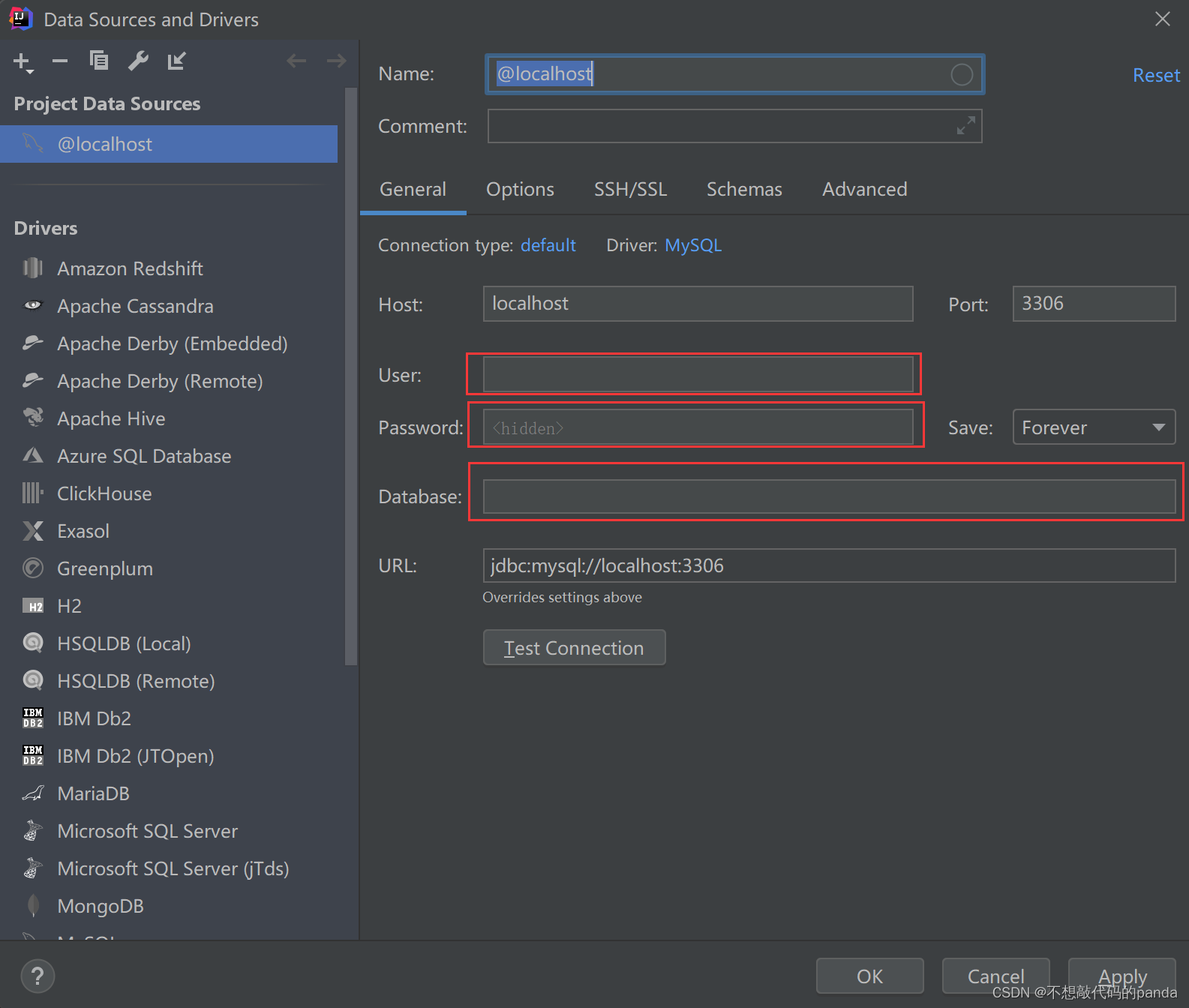Close the Data Sources and Drivers dialog
Viewport: 1189px width, 1008px height.
(x=1163, y=19)
